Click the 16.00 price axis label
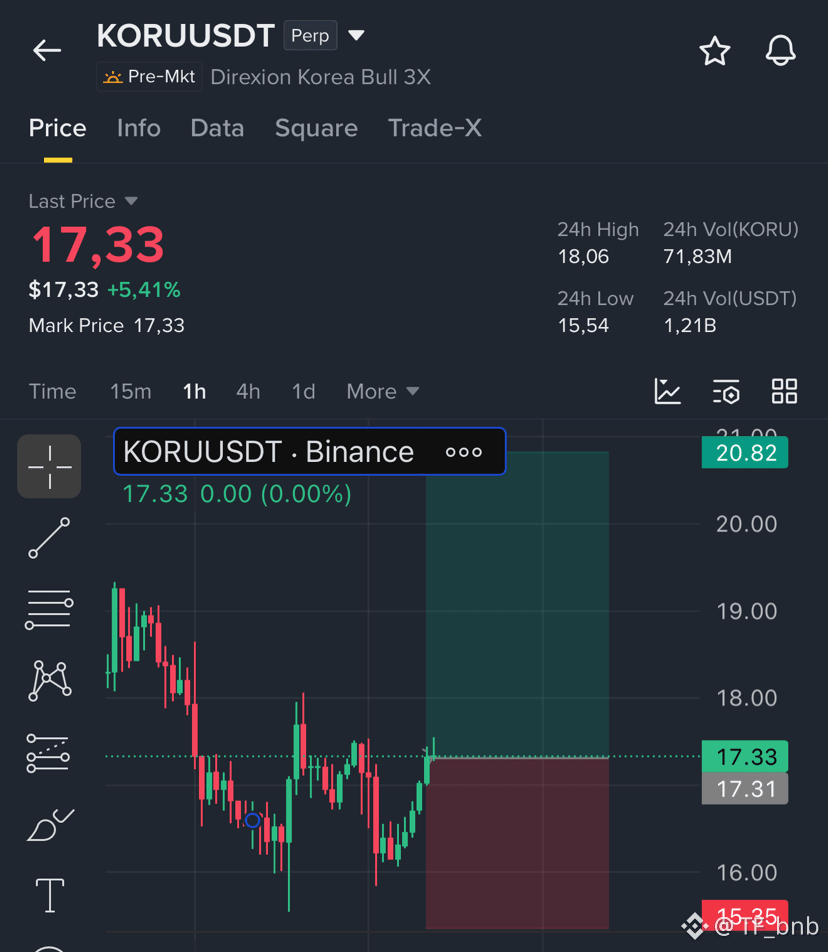Screen dimensions: 828x952 point(746,872)
